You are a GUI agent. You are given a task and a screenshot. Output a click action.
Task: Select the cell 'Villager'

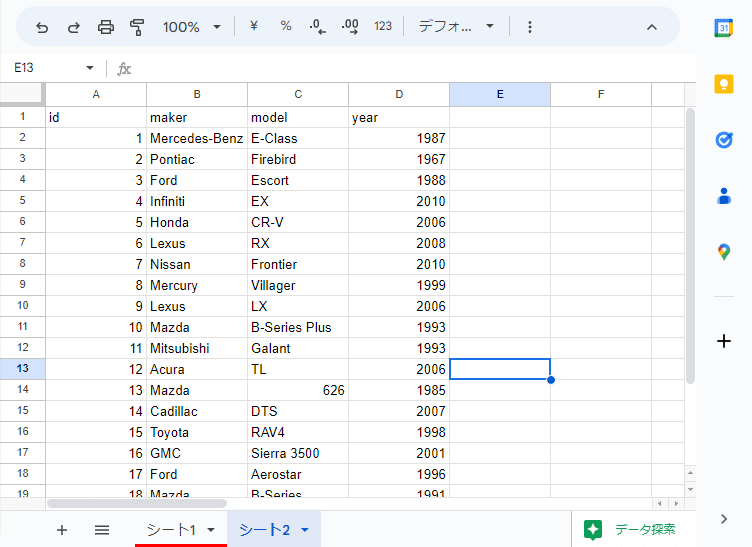(298, 285)
